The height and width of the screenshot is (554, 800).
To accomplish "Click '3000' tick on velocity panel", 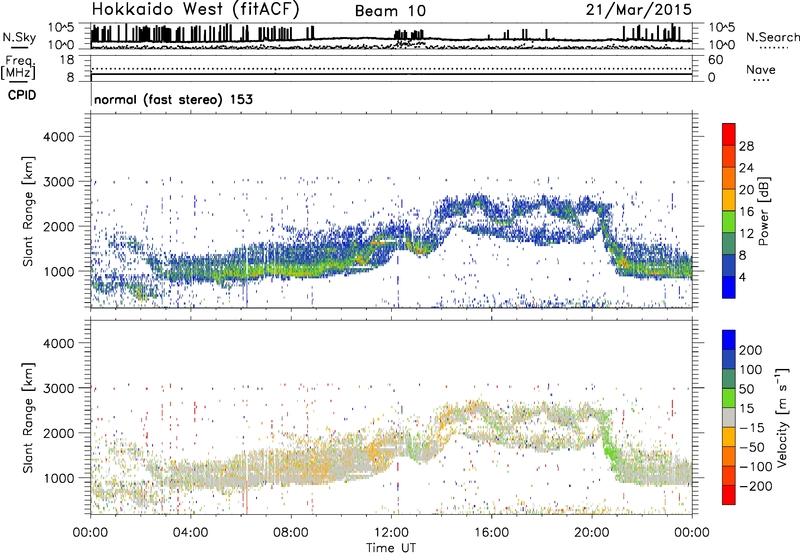I will [x=59, y=388].
